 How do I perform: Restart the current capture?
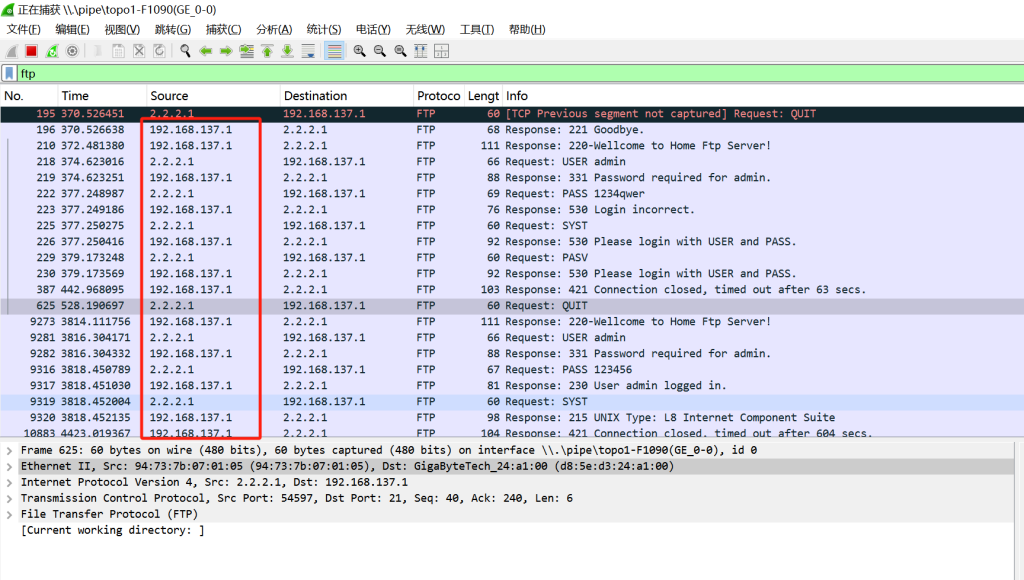click(x=52, y=51)
